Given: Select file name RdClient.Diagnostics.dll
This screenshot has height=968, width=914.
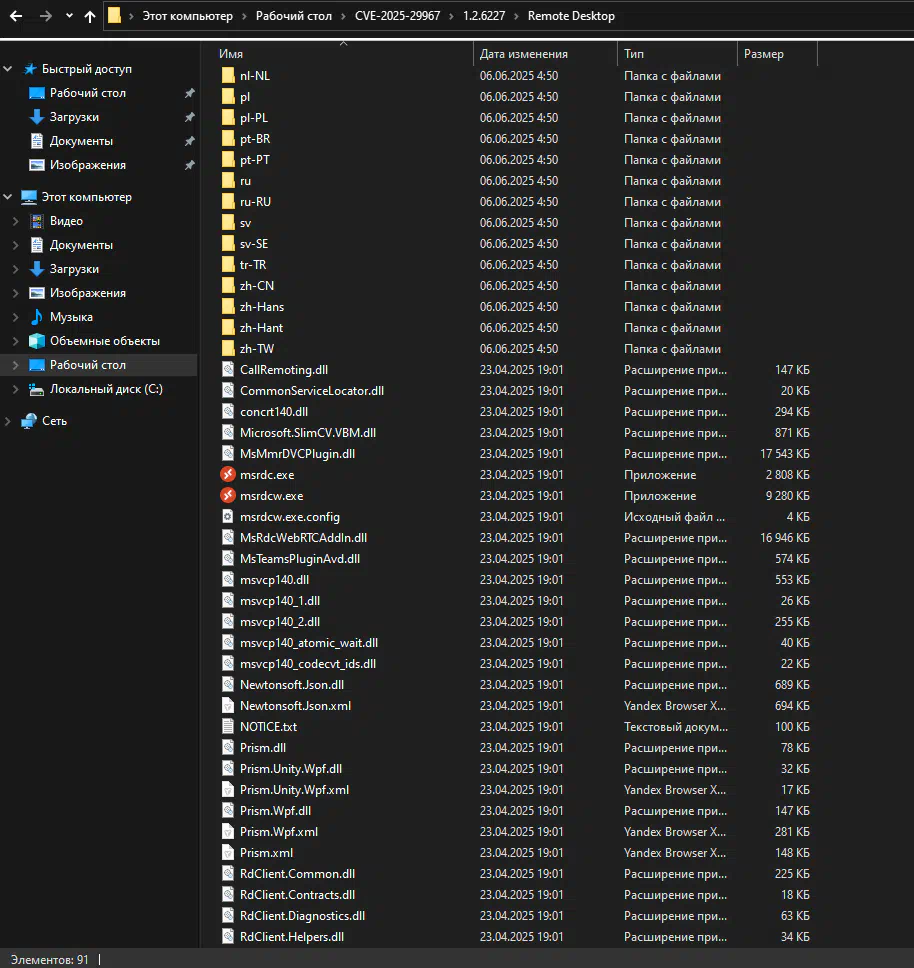Looking at the screenshot, I should coord(302,915).
